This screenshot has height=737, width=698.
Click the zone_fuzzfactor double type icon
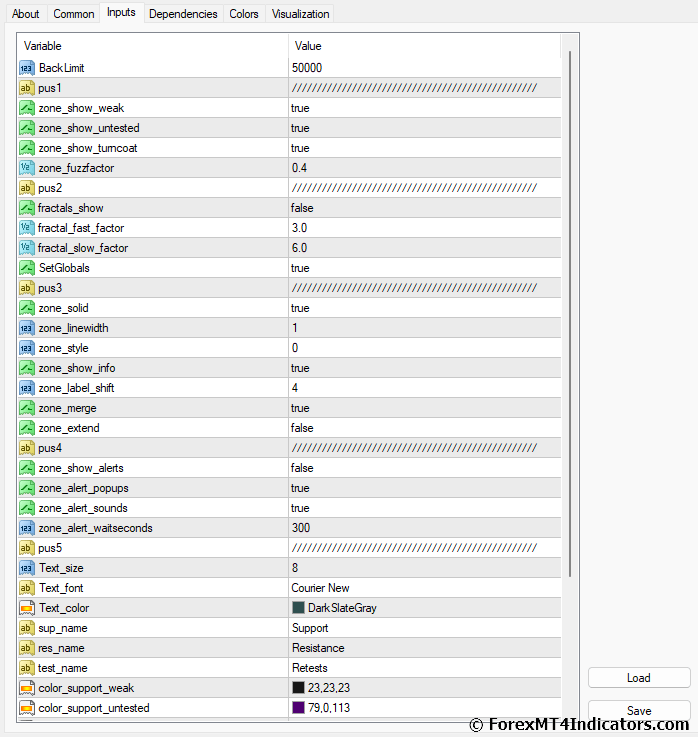(27, 168)
